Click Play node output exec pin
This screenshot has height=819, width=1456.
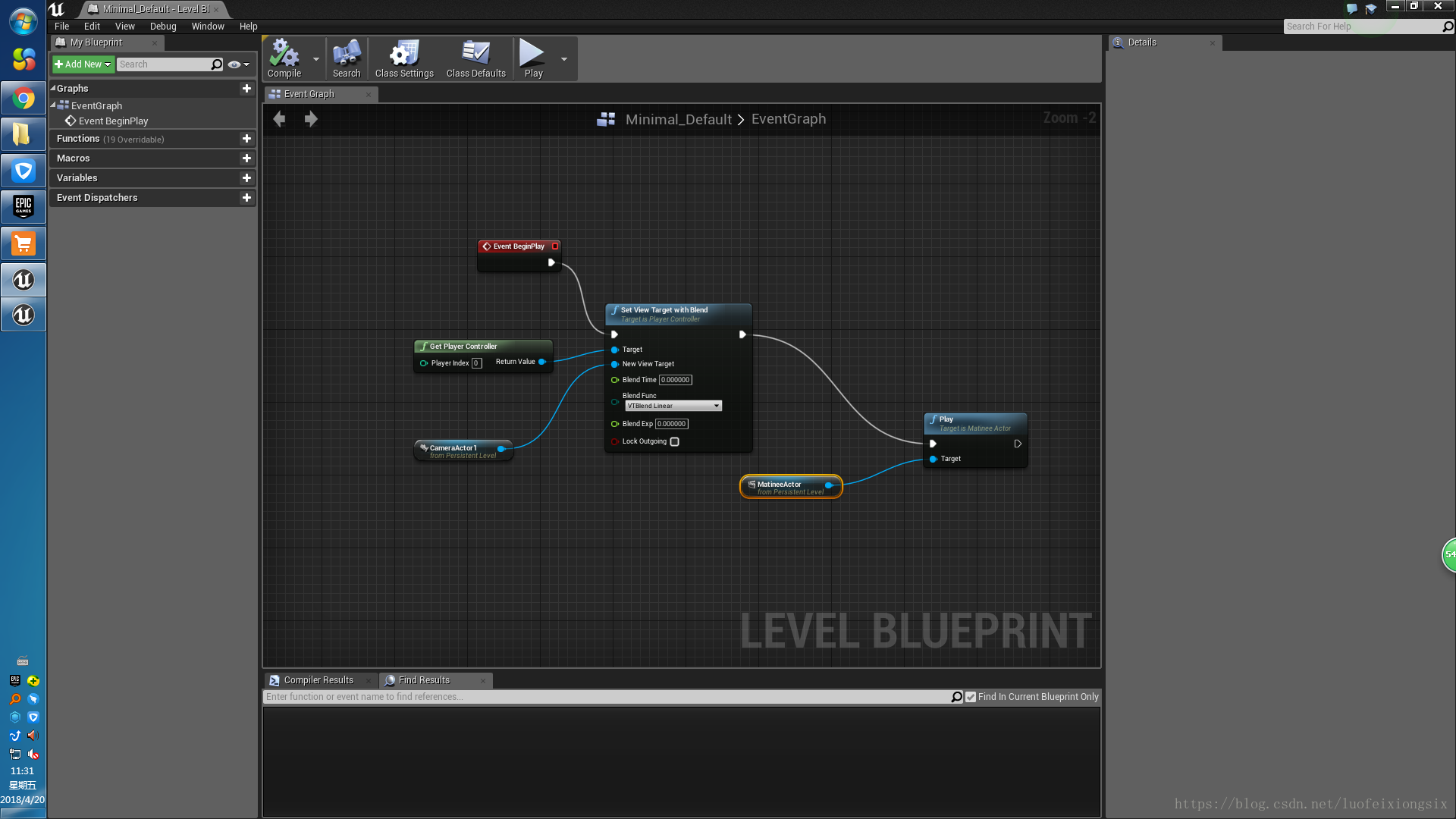point(1018,444)
